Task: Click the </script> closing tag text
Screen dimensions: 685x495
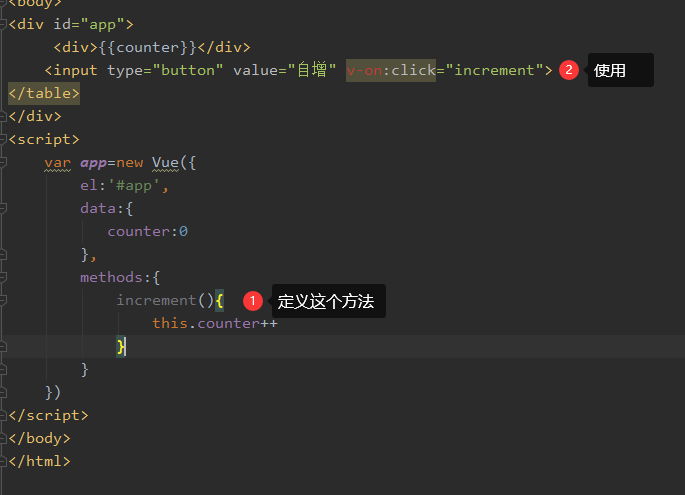Action: (48, 415)
